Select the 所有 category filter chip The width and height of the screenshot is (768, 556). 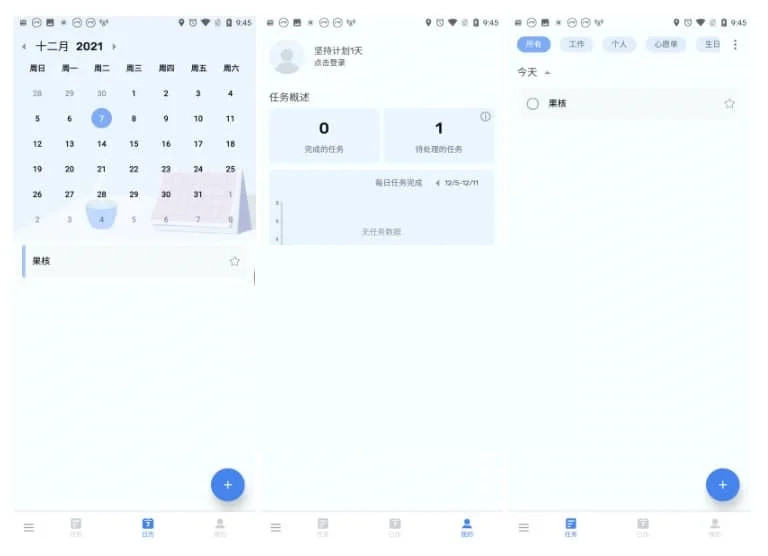pos(533,45)
